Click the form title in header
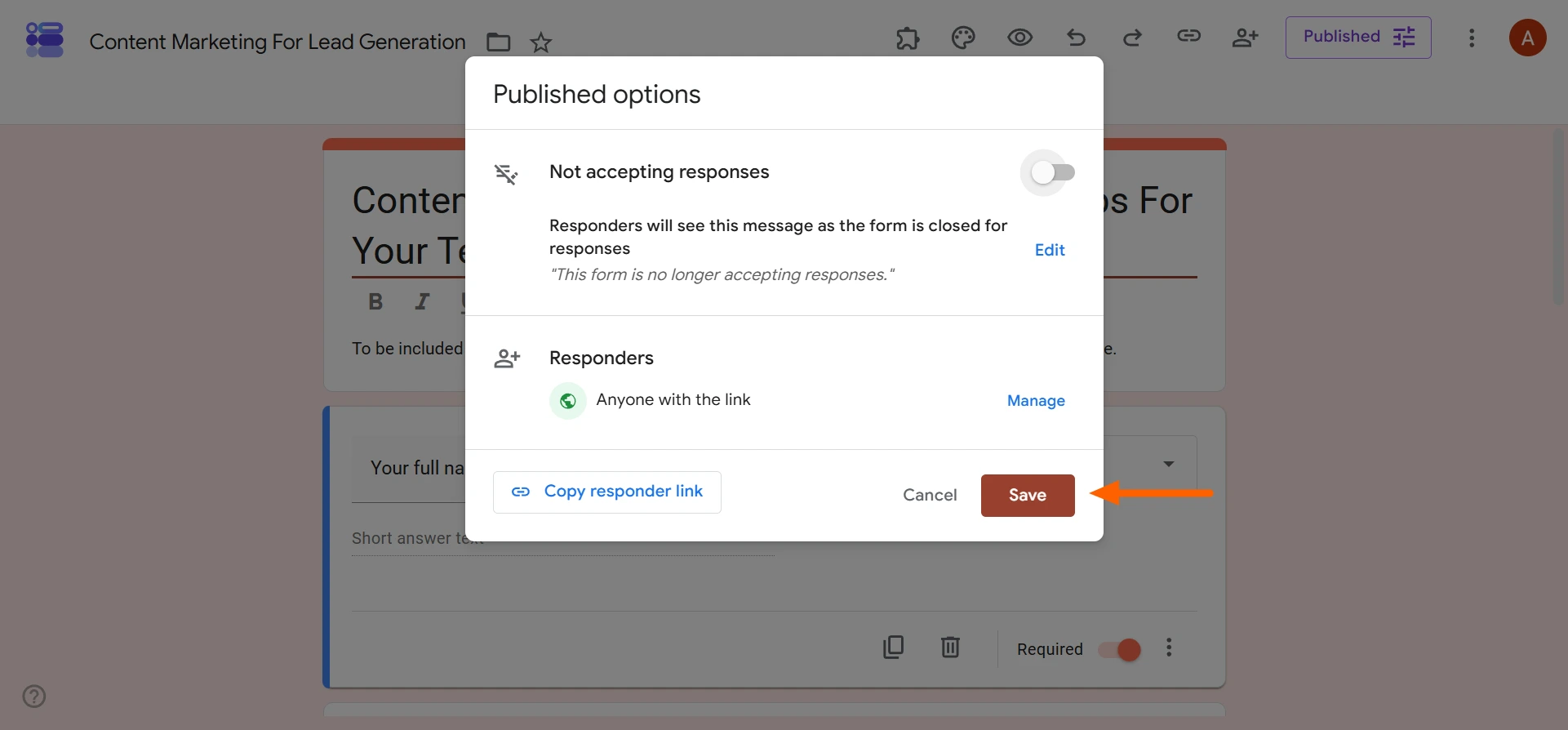 pos(278,42)
